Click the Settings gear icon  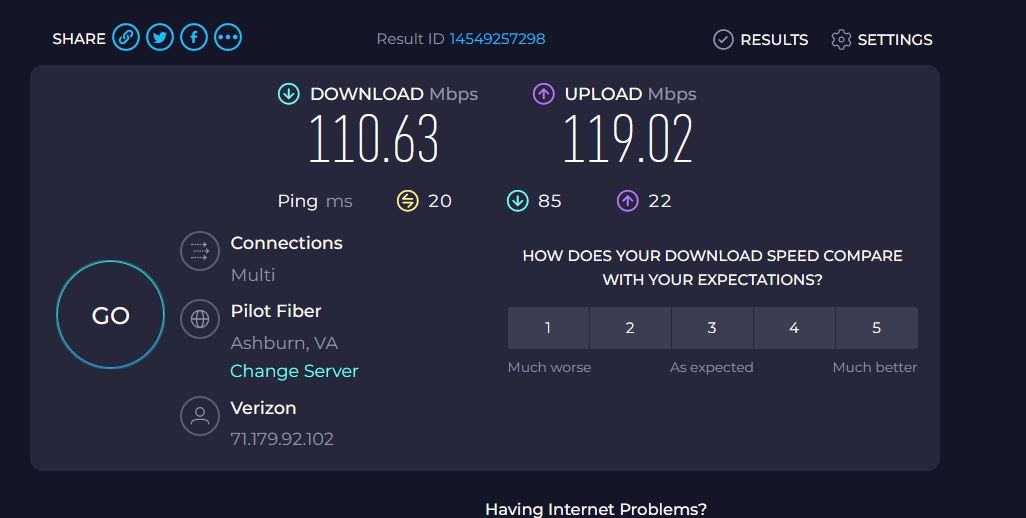click(841, 40)
